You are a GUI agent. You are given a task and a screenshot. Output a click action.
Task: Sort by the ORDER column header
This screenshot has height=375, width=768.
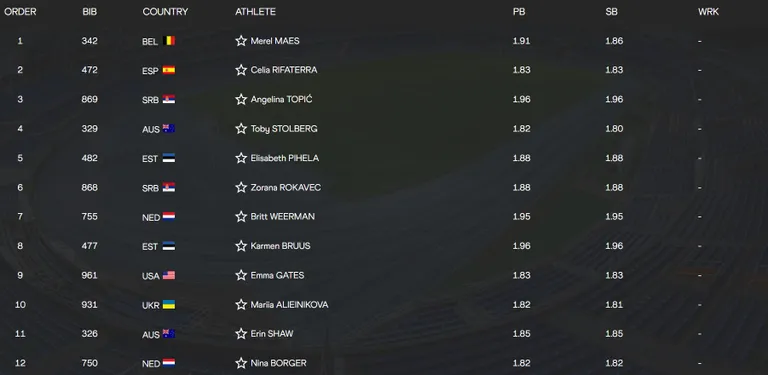point(20,12)
